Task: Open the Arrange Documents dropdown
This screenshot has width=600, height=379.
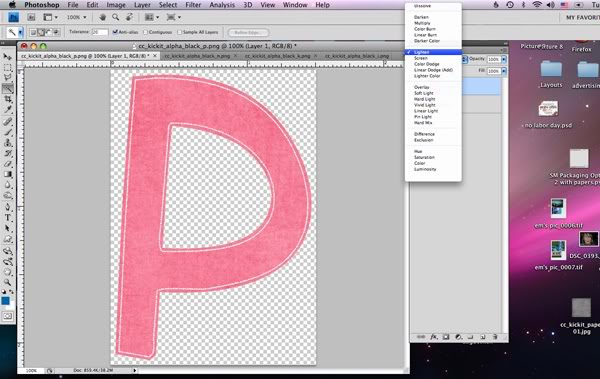Action: [x=152, y=17]
